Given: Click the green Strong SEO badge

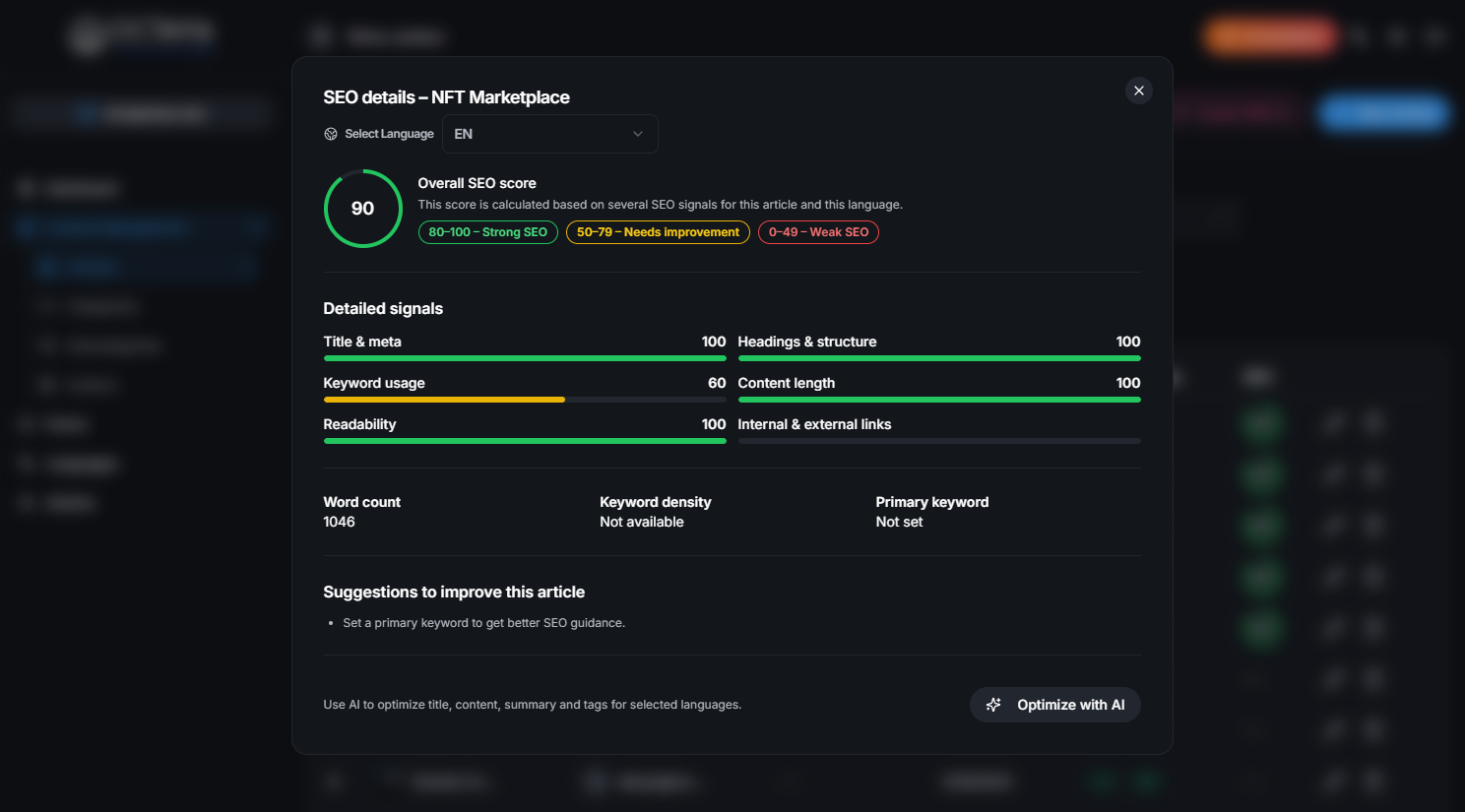Looking at the screenshot, I should coord(487,232).
